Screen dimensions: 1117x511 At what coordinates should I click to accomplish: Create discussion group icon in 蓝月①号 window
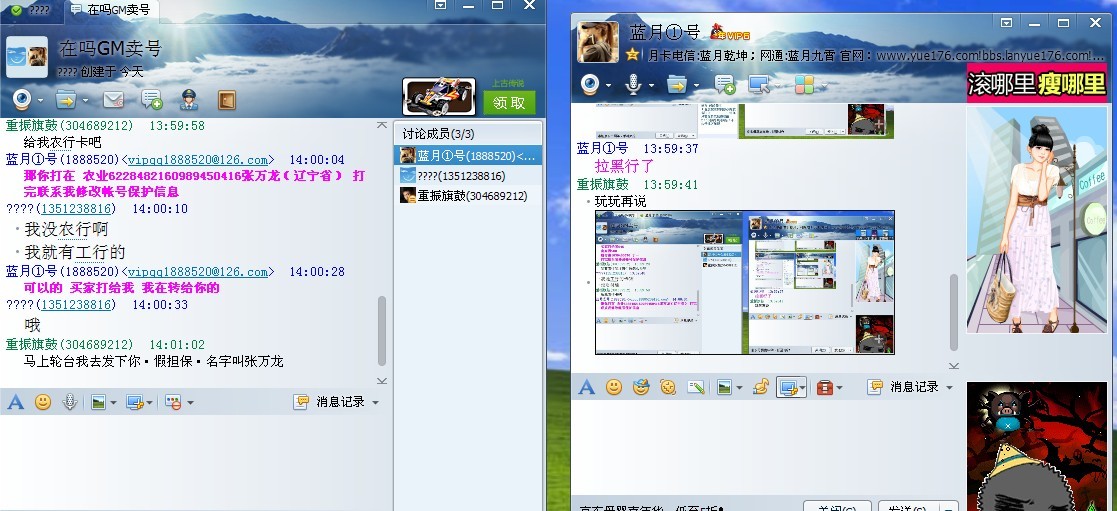coord(724,85)
